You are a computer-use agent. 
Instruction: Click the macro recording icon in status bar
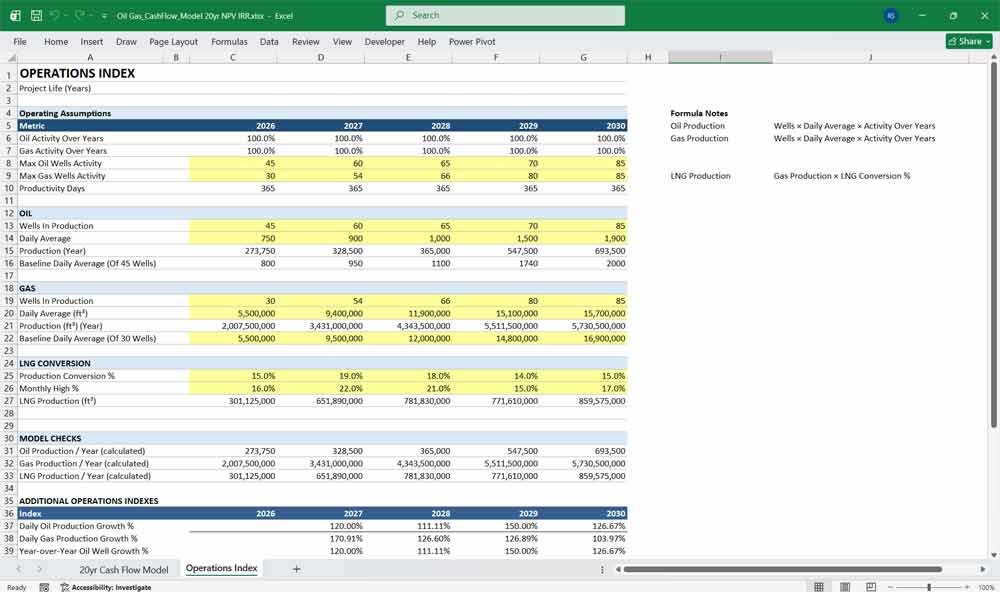(x=44, y=587)
